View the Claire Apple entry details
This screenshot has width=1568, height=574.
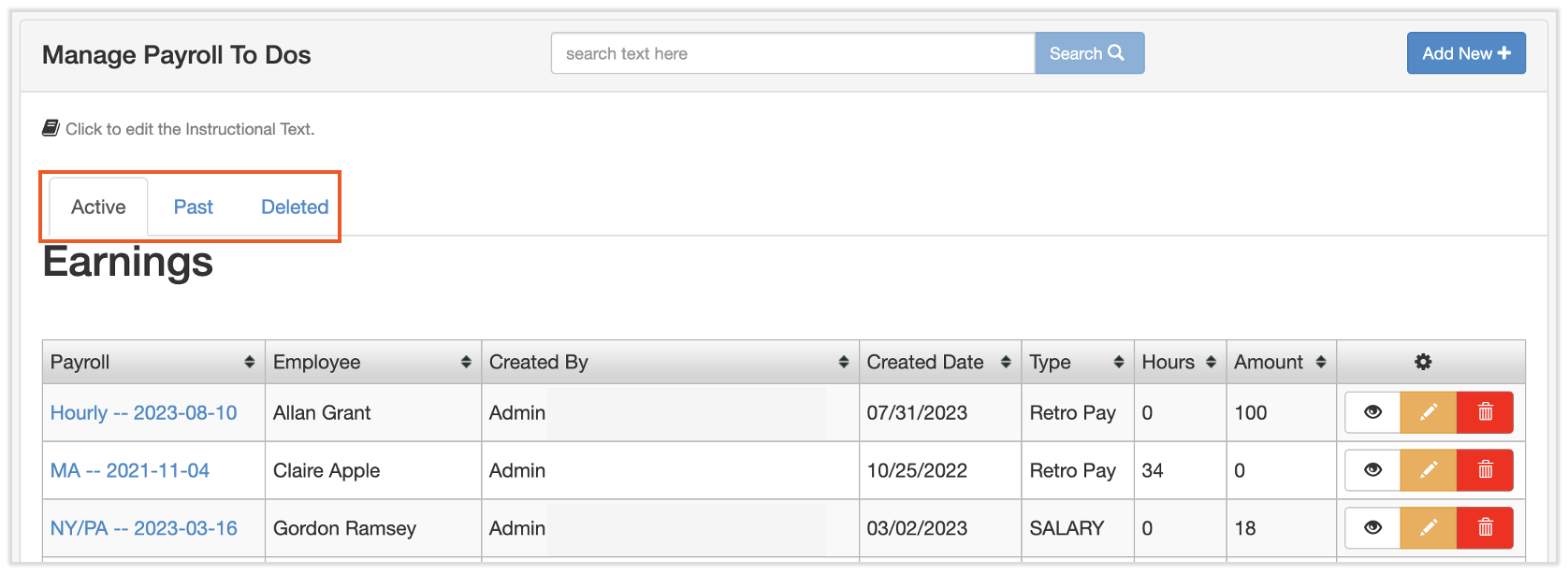1372,470
